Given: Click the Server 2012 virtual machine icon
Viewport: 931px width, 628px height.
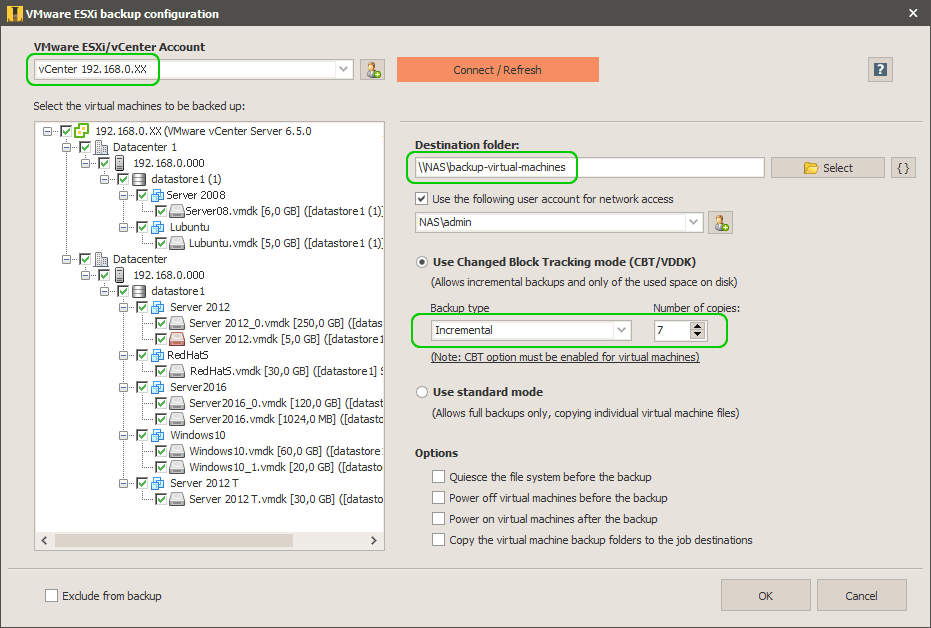Looking at the screenshot, I should coord(158,307).
